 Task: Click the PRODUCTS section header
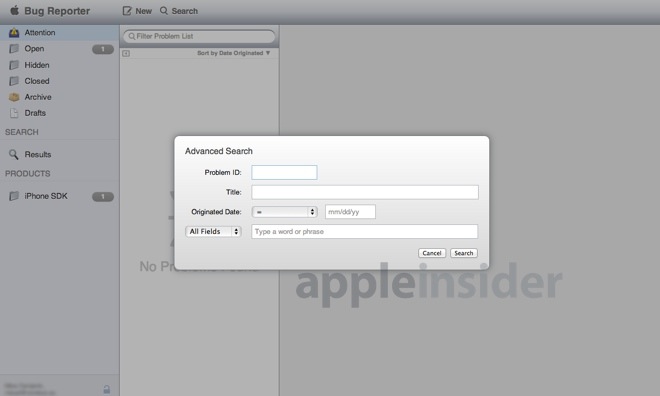pyautogui.click(x=28, y=174)
